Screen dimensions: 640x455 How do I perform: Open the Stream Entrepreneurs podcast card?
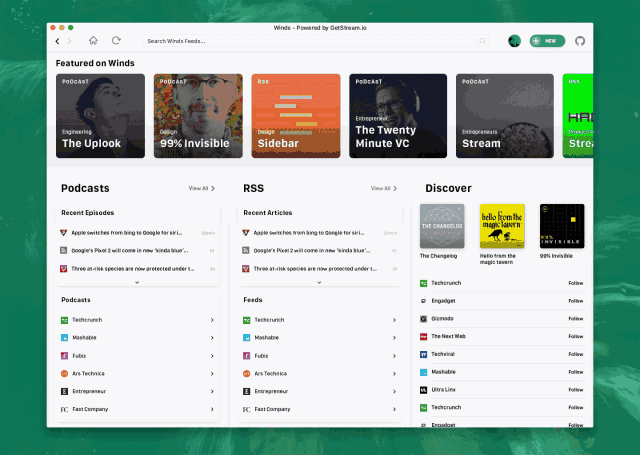pyautogui.click(x=505, y=116)
